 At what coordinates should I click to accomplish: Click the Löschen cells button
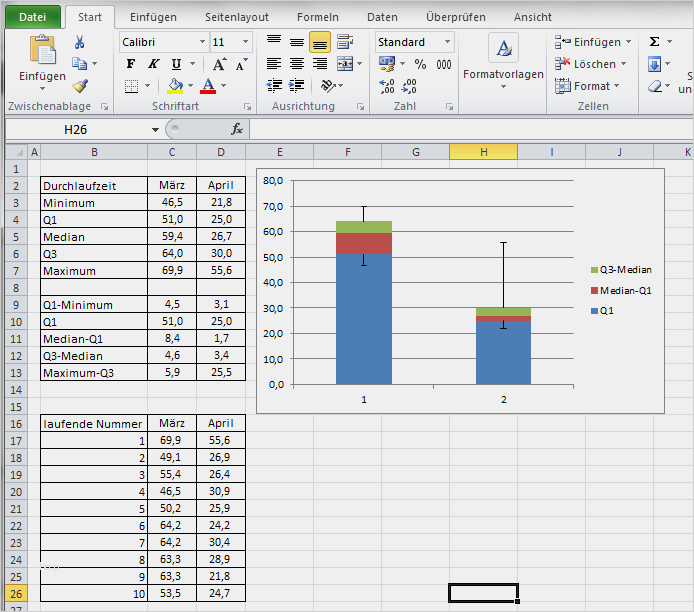tap(591, 64)
